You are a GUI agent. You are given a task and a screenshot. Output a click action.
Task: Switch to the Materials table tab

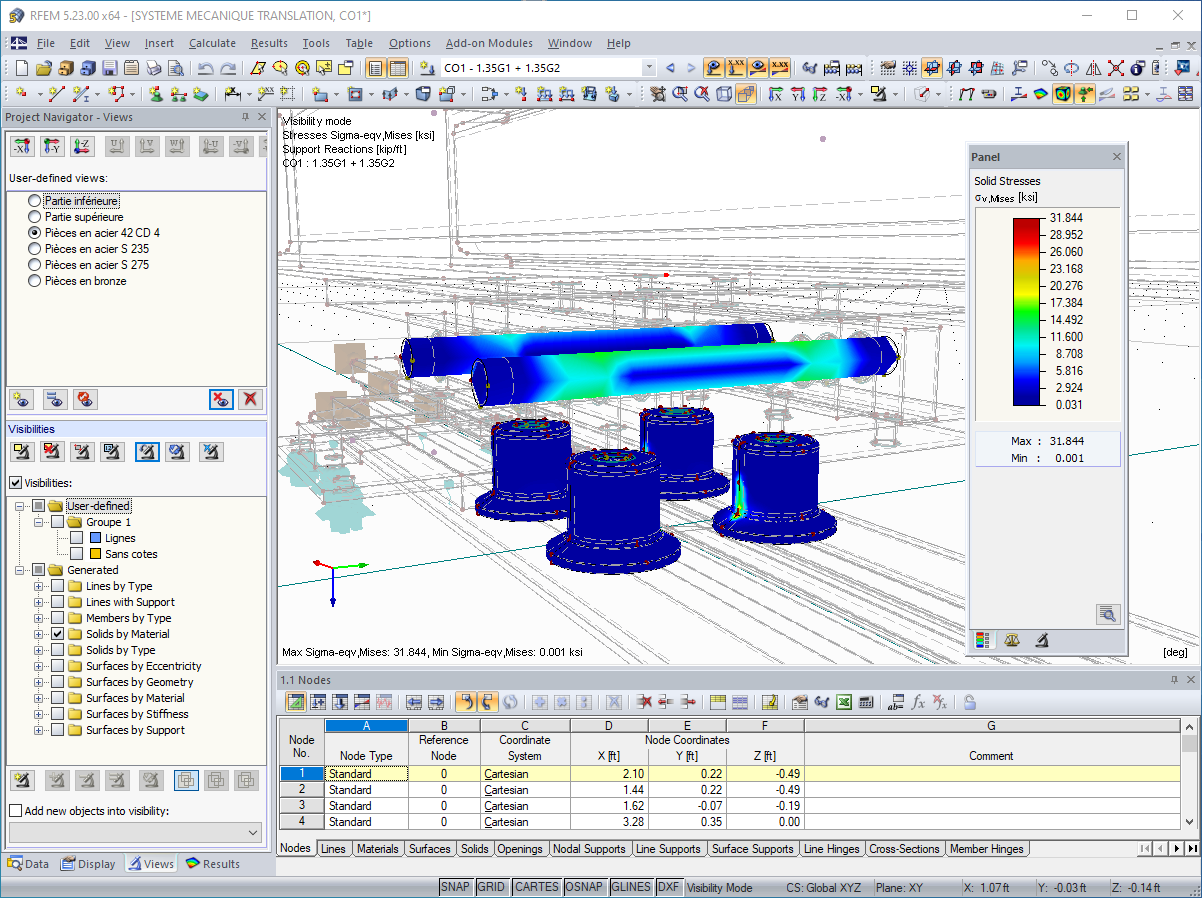click(x=378, y=849)
